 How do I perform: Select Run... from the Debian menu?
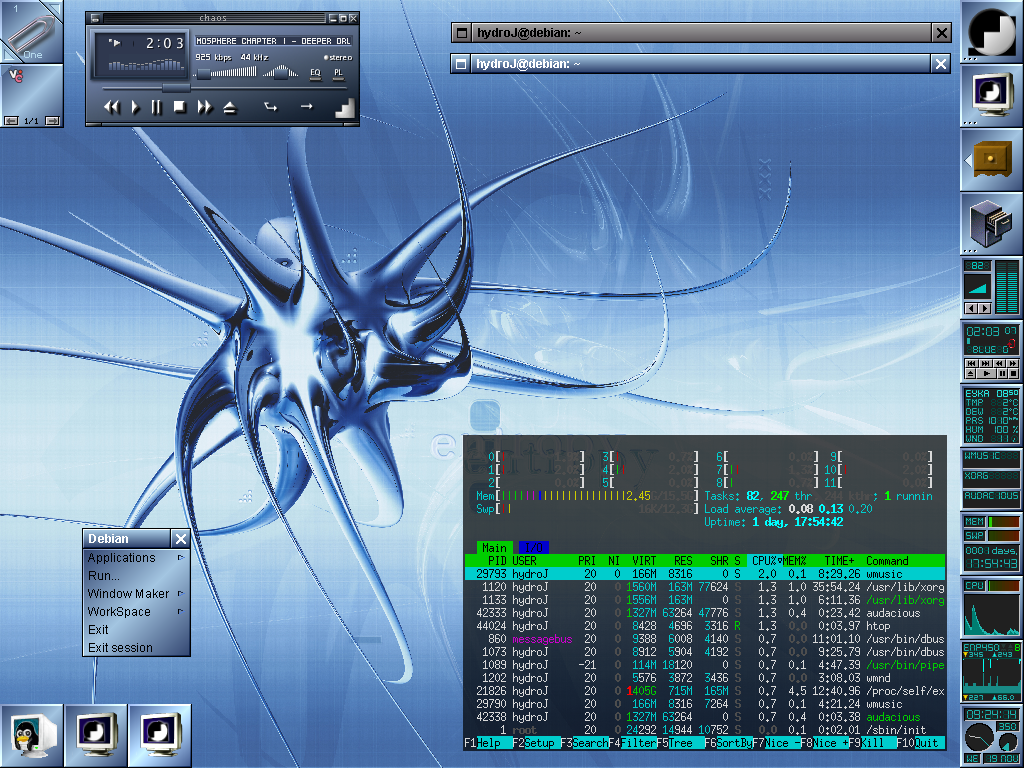pyautogui.click(x=104, y=576)
